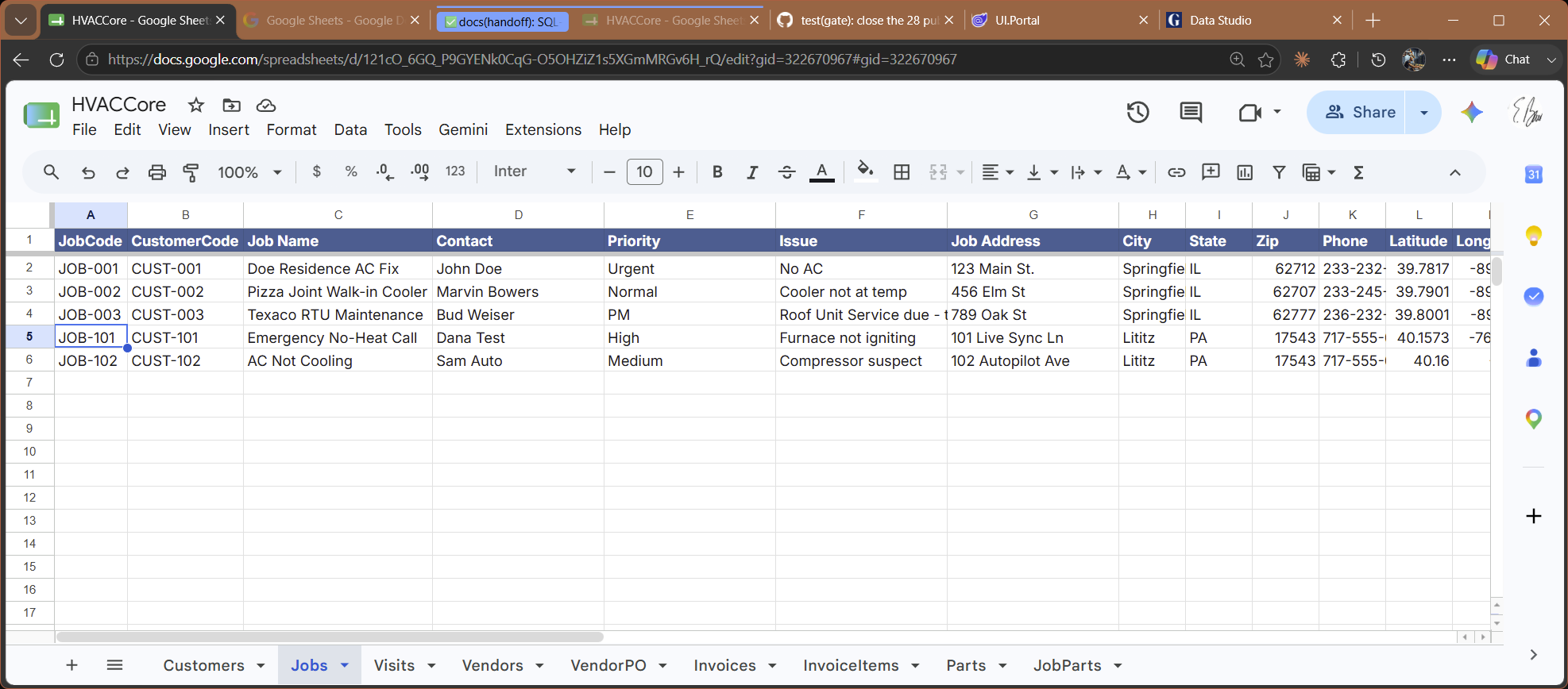The width and height of the screenshot is (1568, 689).
Task: Open the borders menu
Action: tap(902, 172)
